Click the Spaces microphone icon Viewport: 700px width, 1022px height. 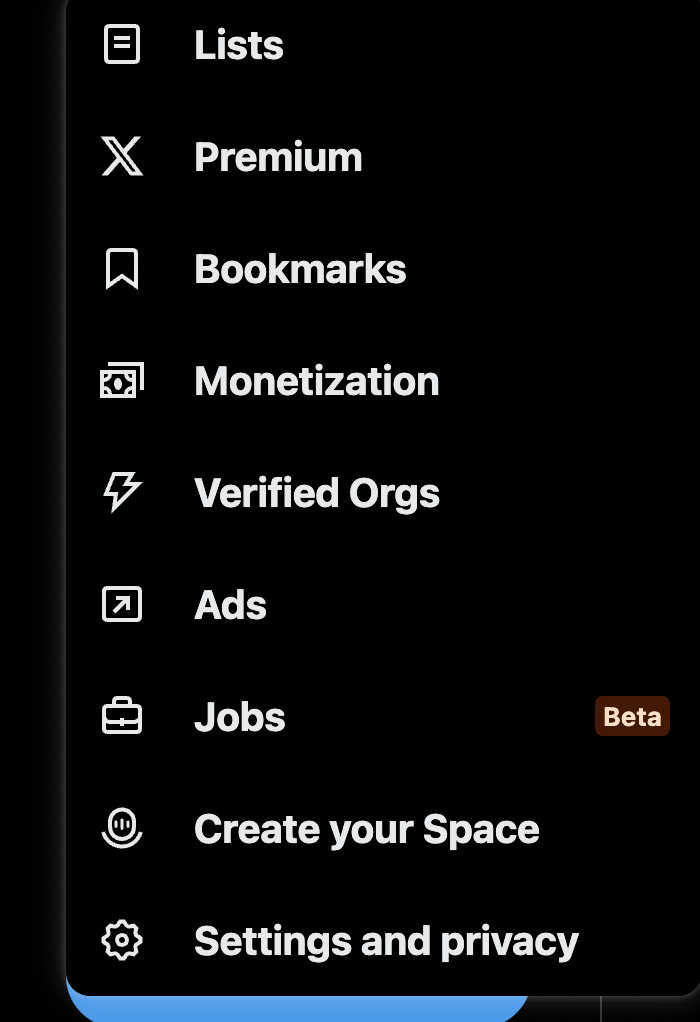pyautogui.click(x=122, y=829)
